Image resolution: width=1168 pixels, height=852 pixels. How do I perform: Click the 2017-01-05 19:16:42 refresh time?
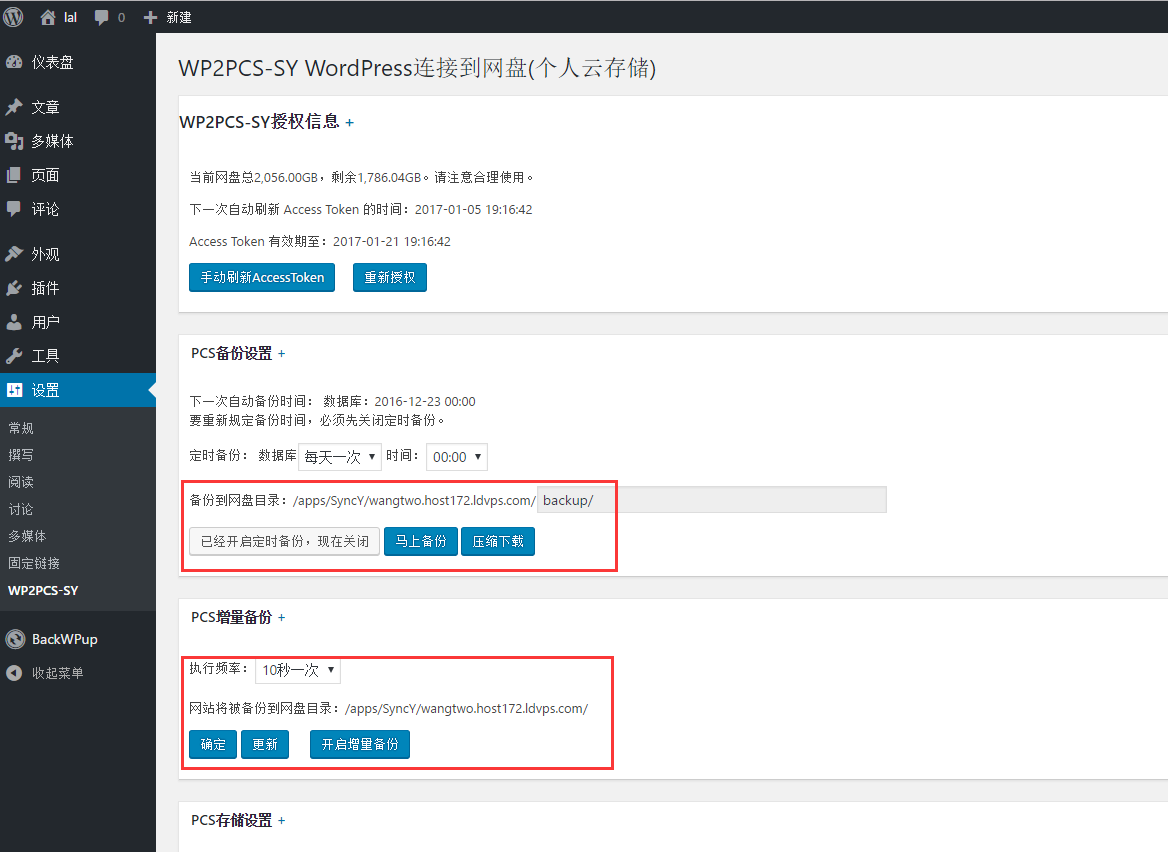point(474,209)
